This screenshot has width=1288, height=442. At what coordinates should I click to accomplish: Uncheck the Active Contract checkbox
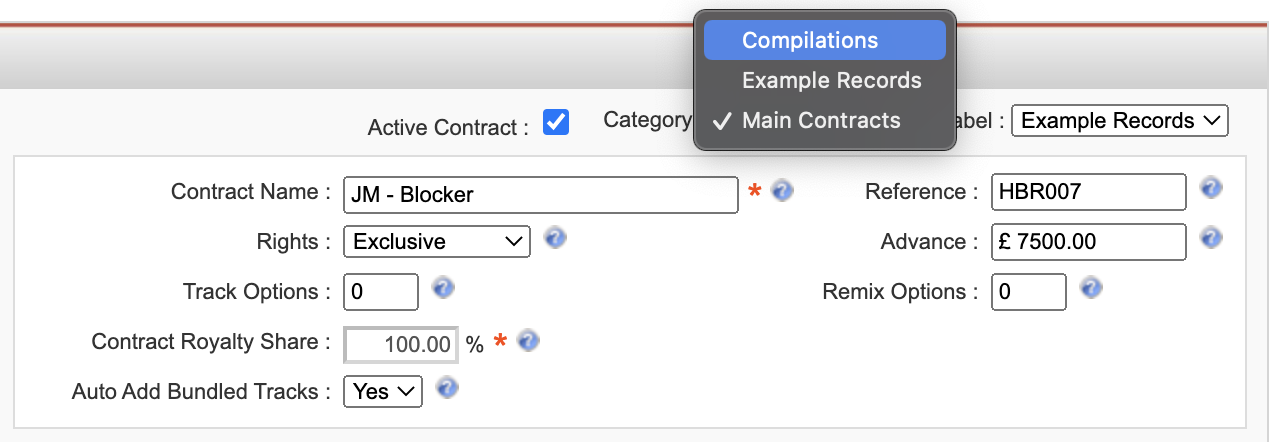[556, 123]
